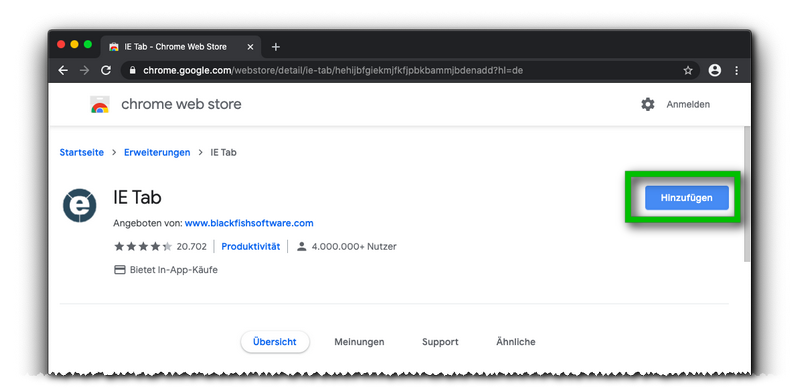The image size is (800, 388).
Task: Open the Produktivität category link
Action: click(x=251, y=247)
